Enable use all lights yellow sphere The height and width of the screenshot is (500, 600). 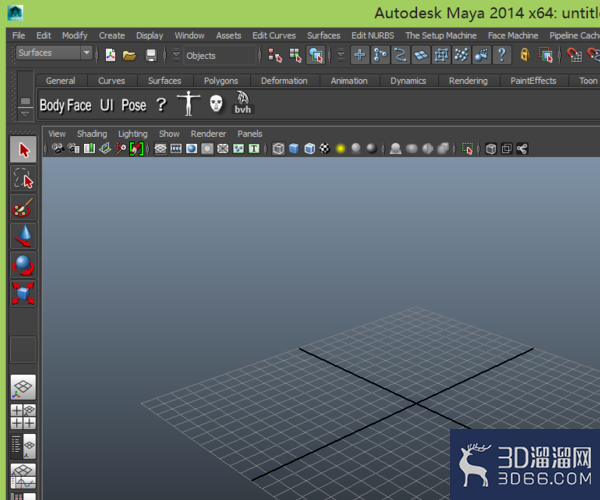340,149
